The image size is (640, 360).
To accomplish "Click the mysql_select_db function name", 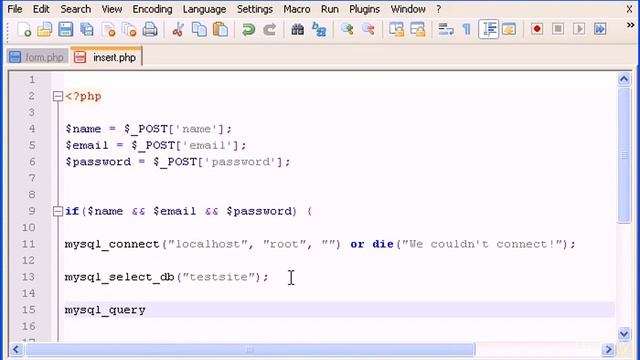I will 120,277.
